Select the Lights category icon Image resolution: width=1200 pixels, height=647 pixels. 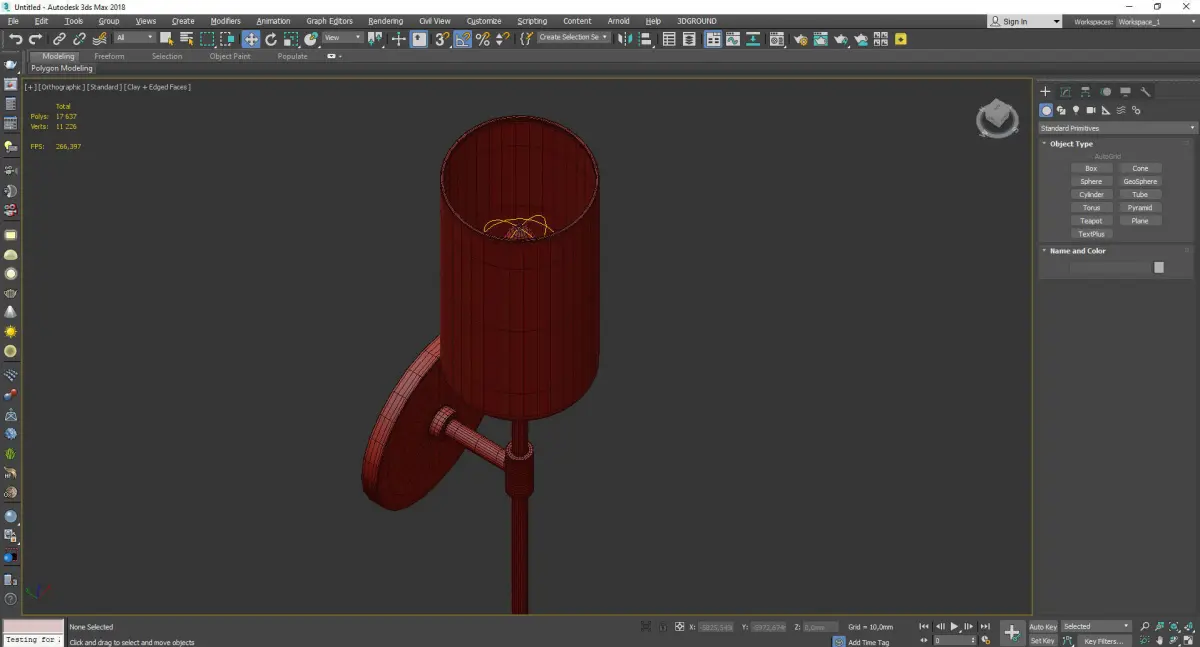click(1076, 110)
